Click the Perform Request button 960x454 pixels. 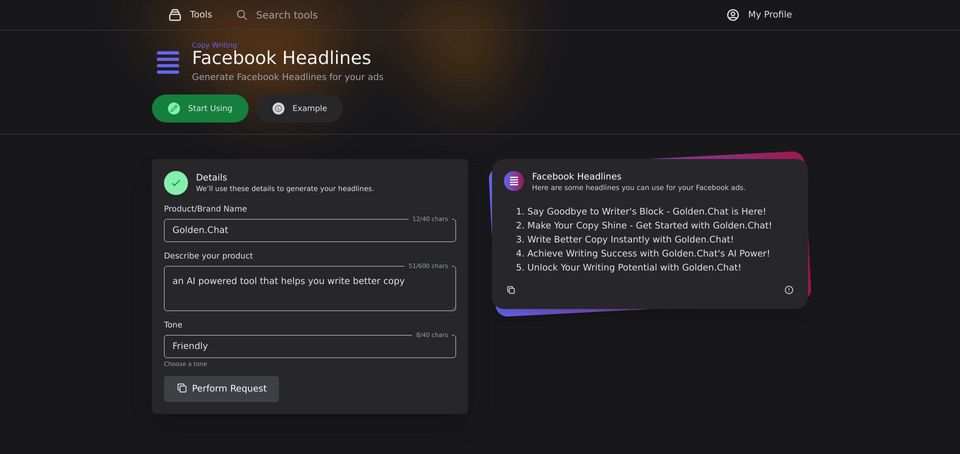221,389
